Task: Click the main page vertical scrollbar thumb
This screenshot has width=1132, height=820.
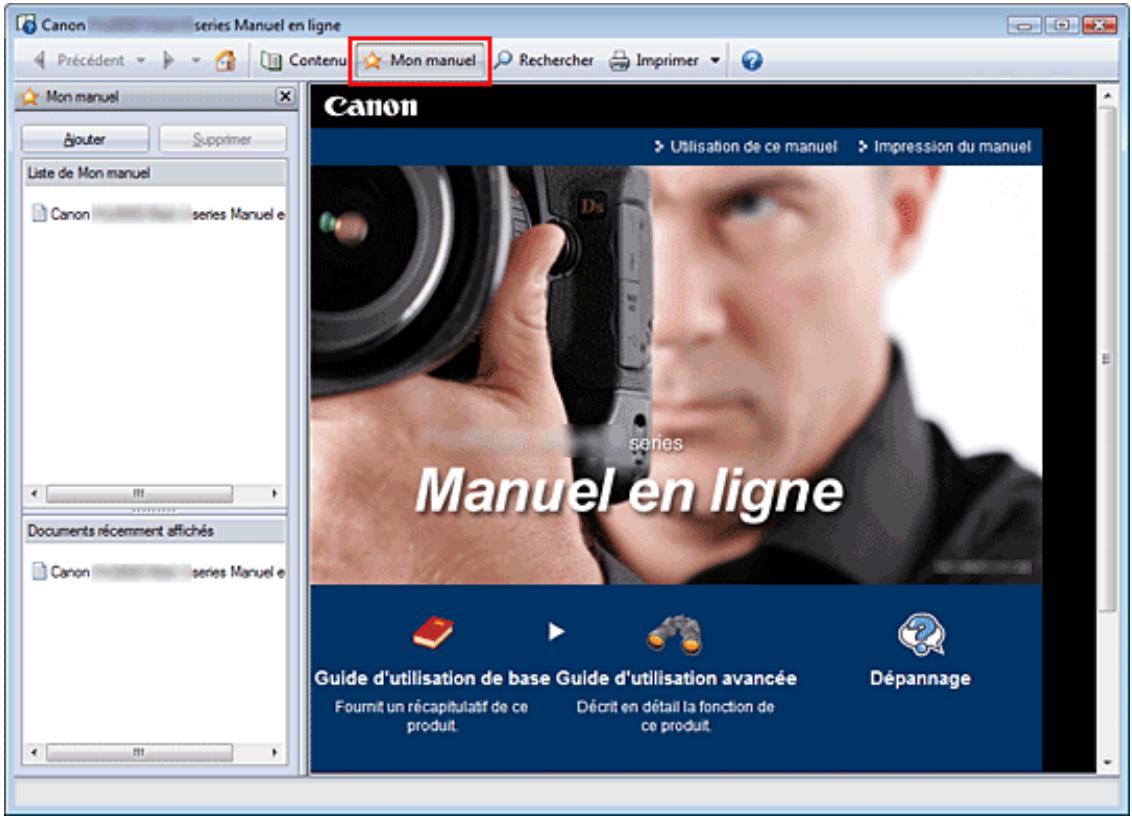Action: click(1107, 359)
